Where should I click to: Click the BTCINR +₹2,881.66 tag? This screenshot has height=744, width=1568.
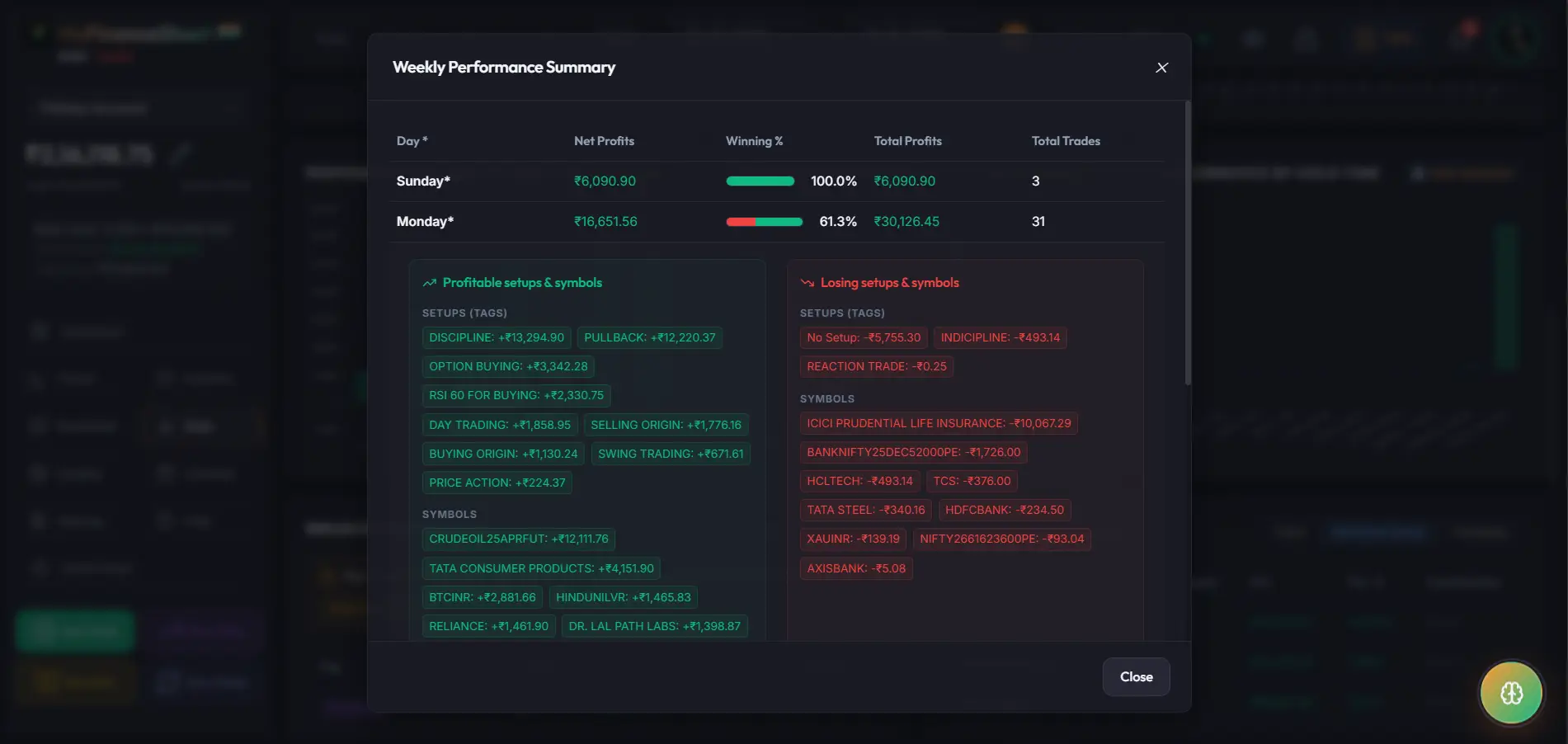483,597
